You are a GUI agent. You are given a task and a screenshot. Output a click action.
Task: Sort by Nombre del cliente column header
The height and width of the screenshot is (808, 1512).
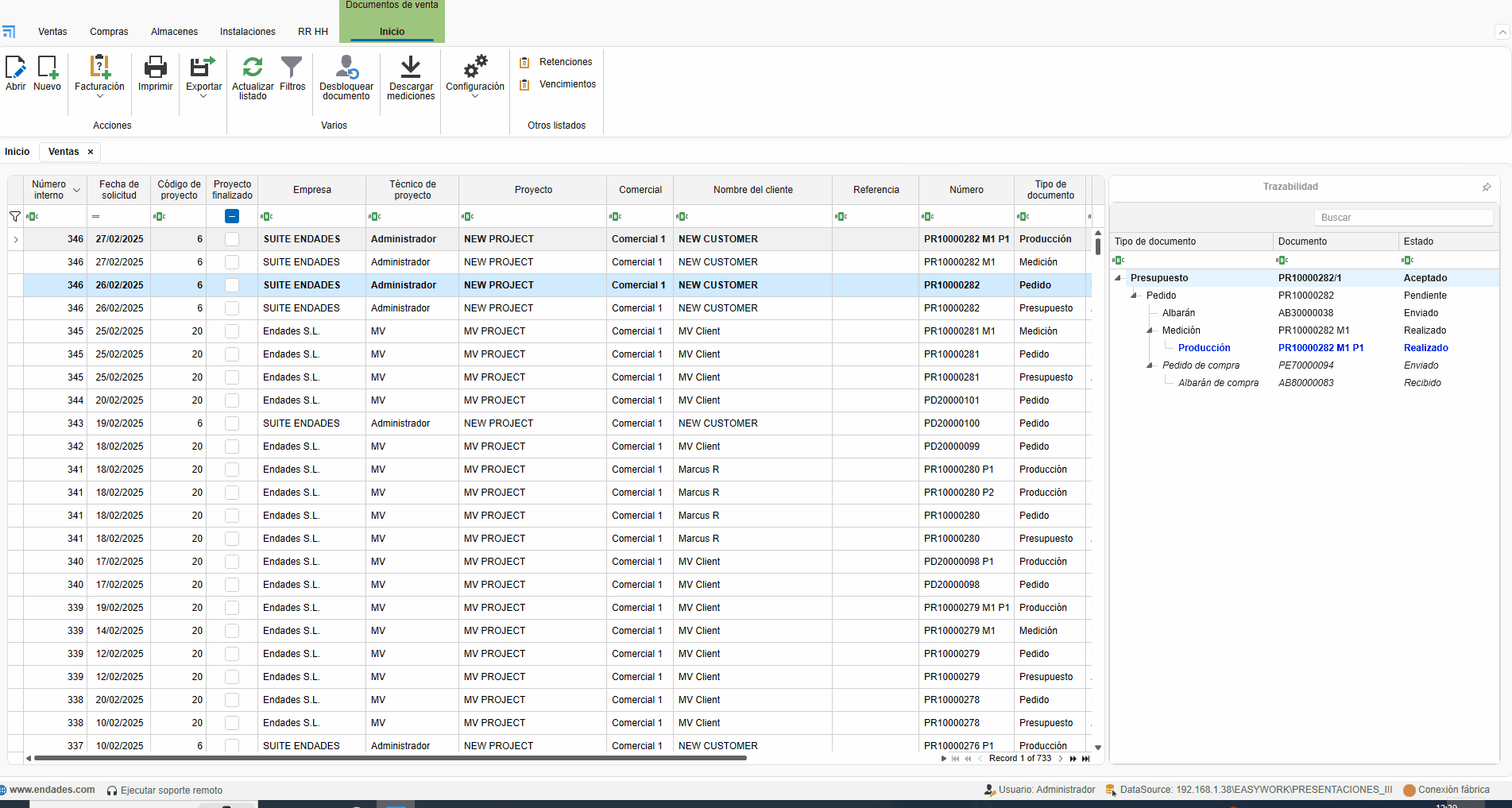tap(752, 190)
